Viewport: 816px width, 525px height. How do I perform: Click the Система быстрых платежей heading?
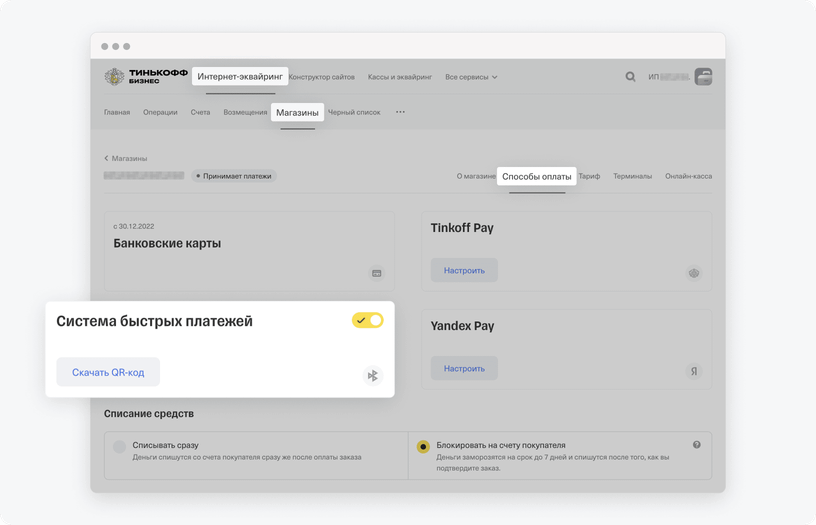(155, 321)
